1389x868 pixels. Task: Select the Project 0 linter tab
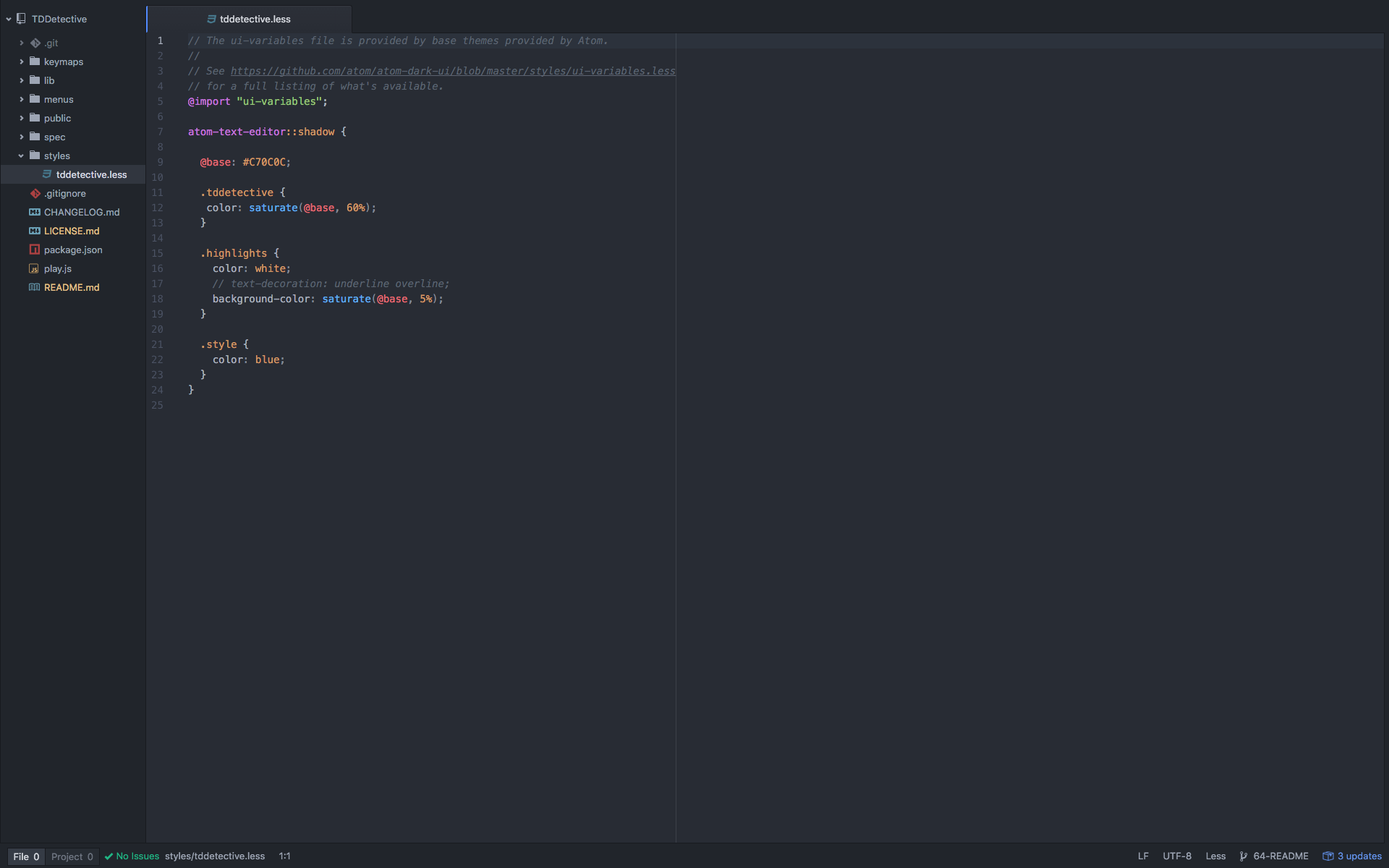point(72,856)
